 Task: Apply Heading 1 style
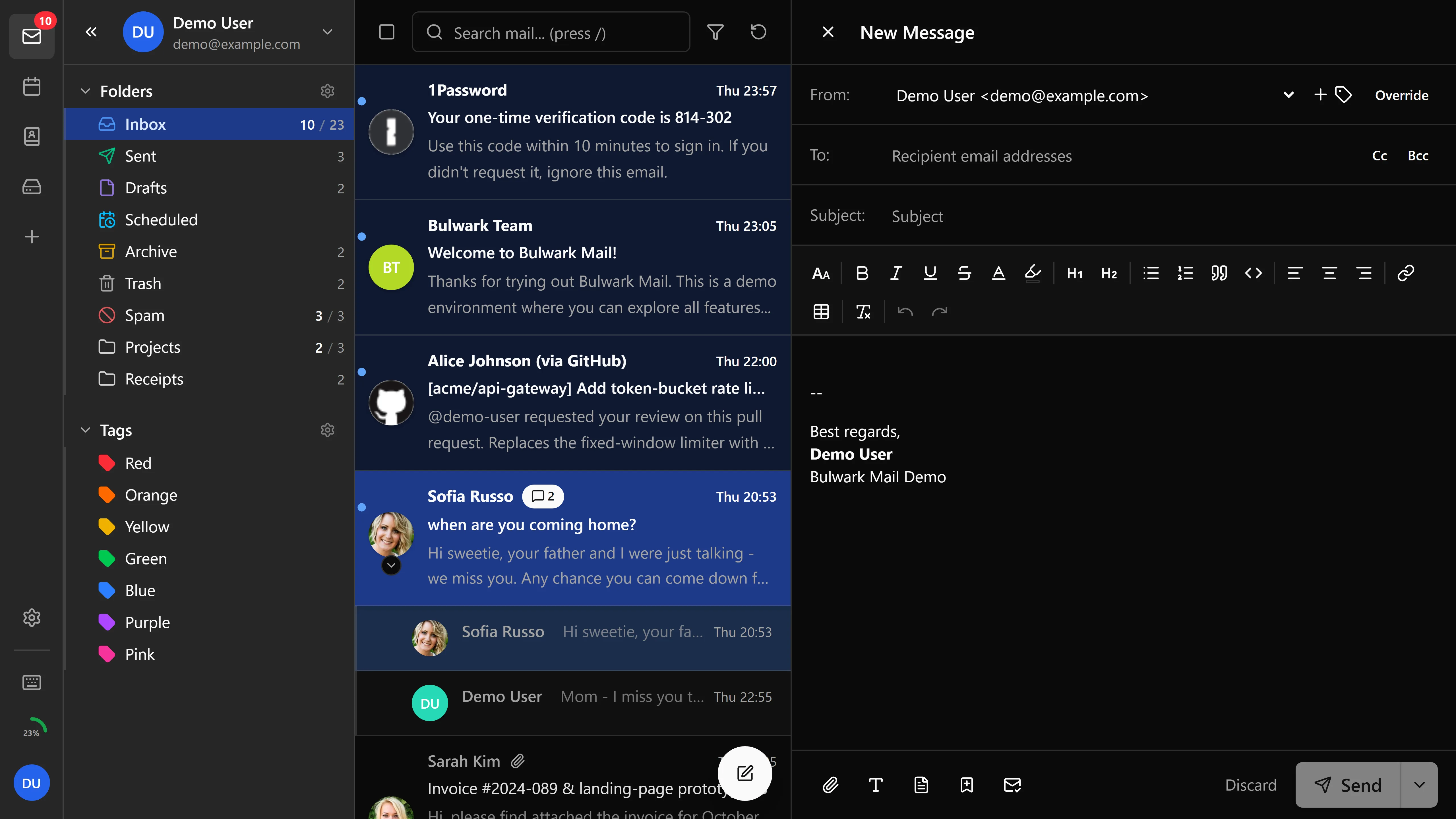pos(1074,274)
